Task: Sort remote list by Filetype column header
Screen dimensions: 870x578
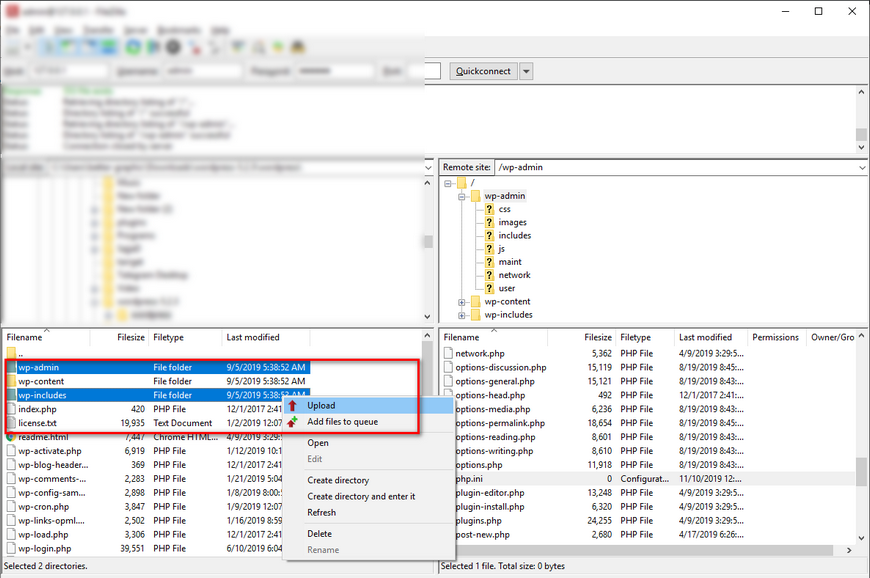Action: tap(645, 337)
